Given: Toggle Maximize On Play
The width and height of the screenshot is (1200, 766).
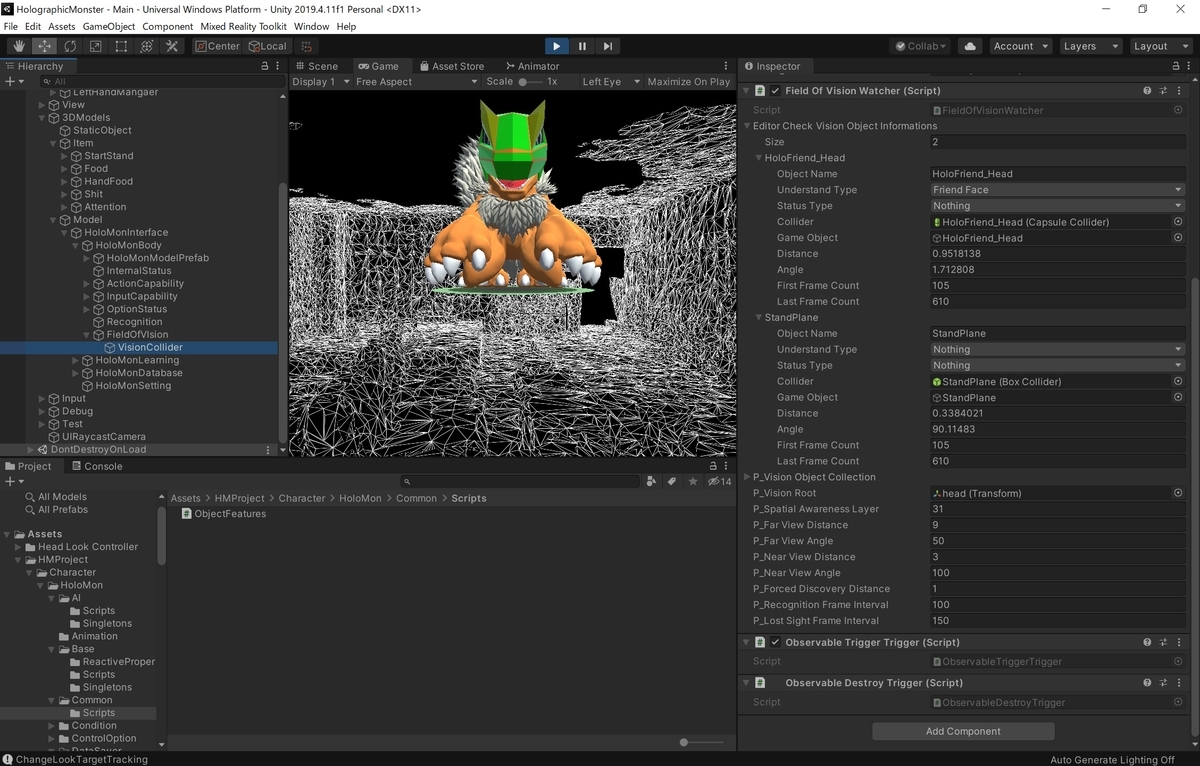Looking at the screenshot, I should pos(689,82).
